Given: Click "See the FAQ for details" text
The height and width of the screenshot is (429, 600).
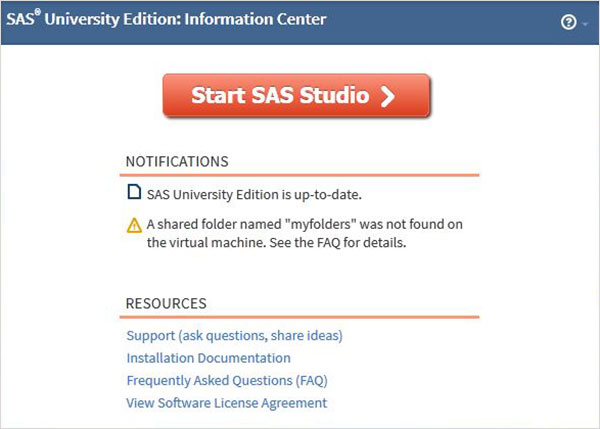Looking at the screenshot, I should 331,243.
